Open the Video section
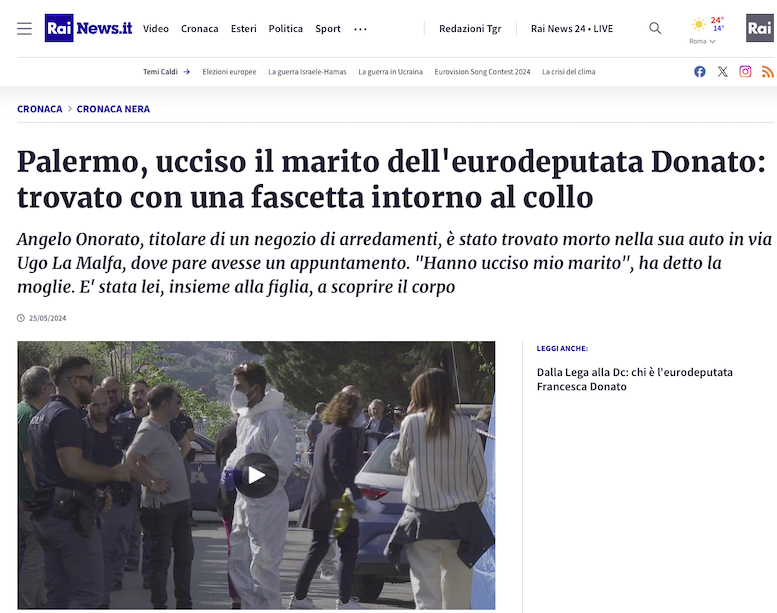This screenshot has width=777, height=613. (x=156, y=29)
